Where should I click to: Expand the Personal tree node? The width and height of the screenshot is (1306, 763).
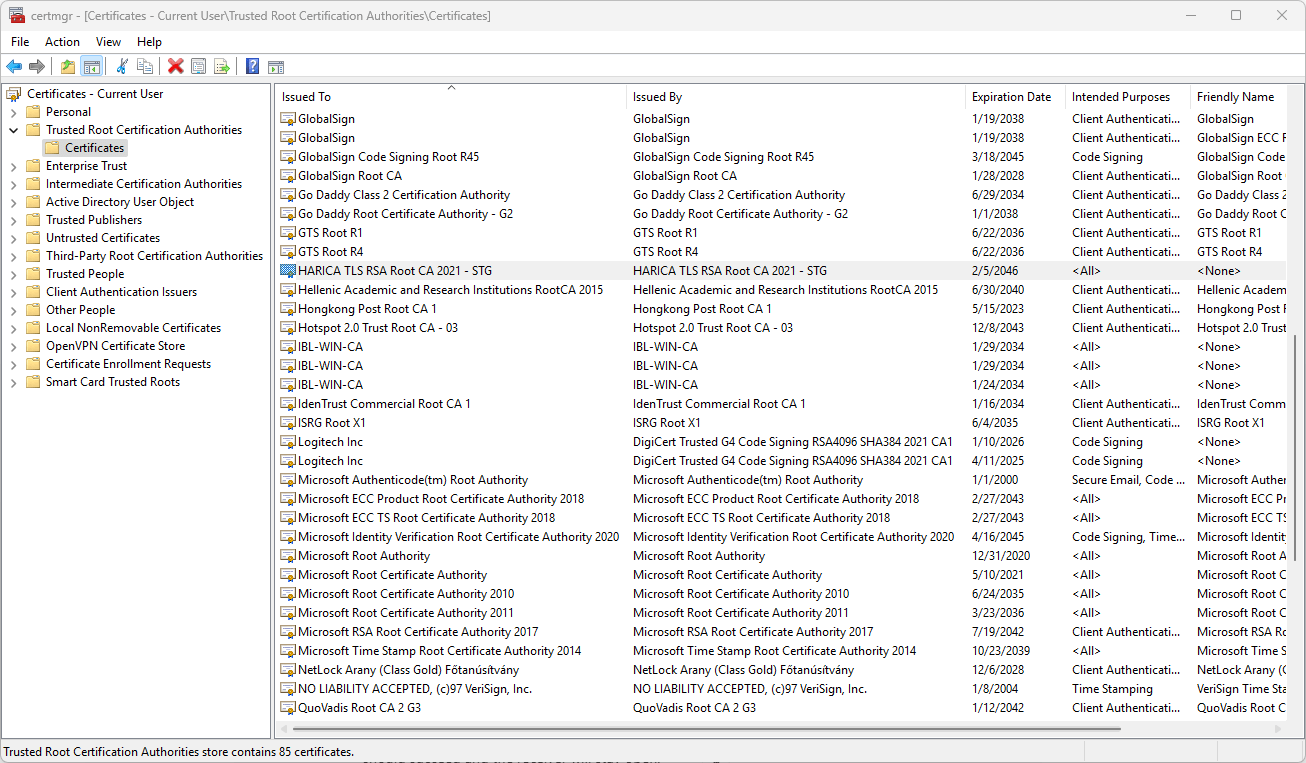click(14, 112)
